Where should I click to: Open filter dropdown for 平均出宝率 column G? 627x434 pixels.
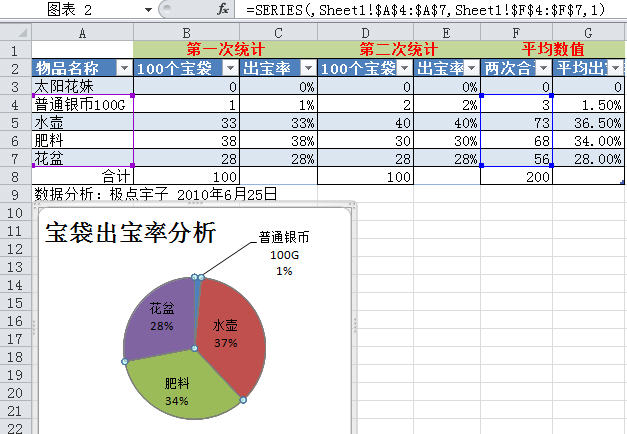point(616,68)
